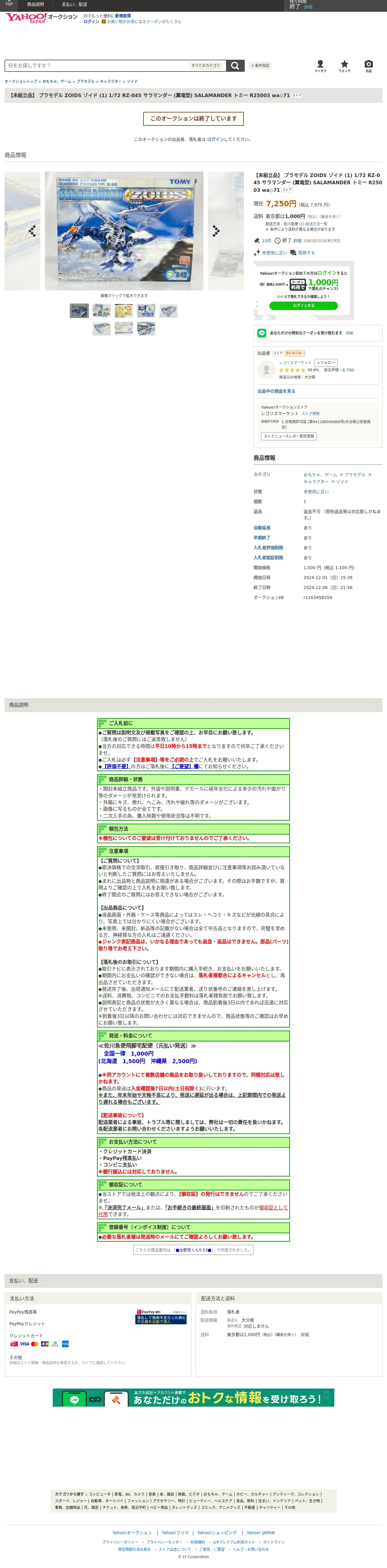Click the seller's five-star rating
The width and height of the screenshot is (387, 1568).
click(292, 370)
